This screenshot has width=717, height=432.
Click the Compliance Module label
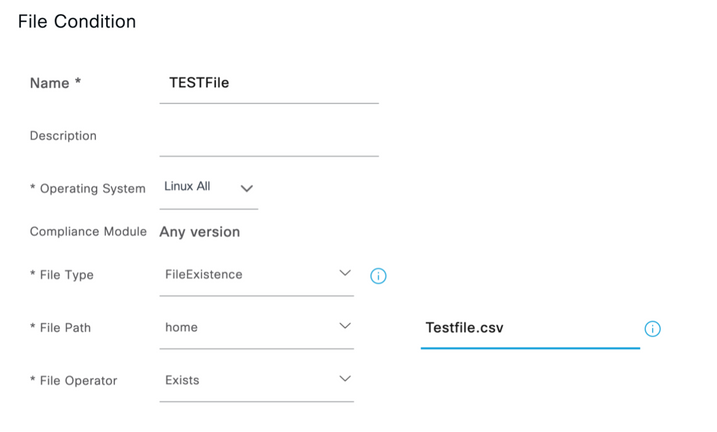pyautogui.click(x=88, y=232)
